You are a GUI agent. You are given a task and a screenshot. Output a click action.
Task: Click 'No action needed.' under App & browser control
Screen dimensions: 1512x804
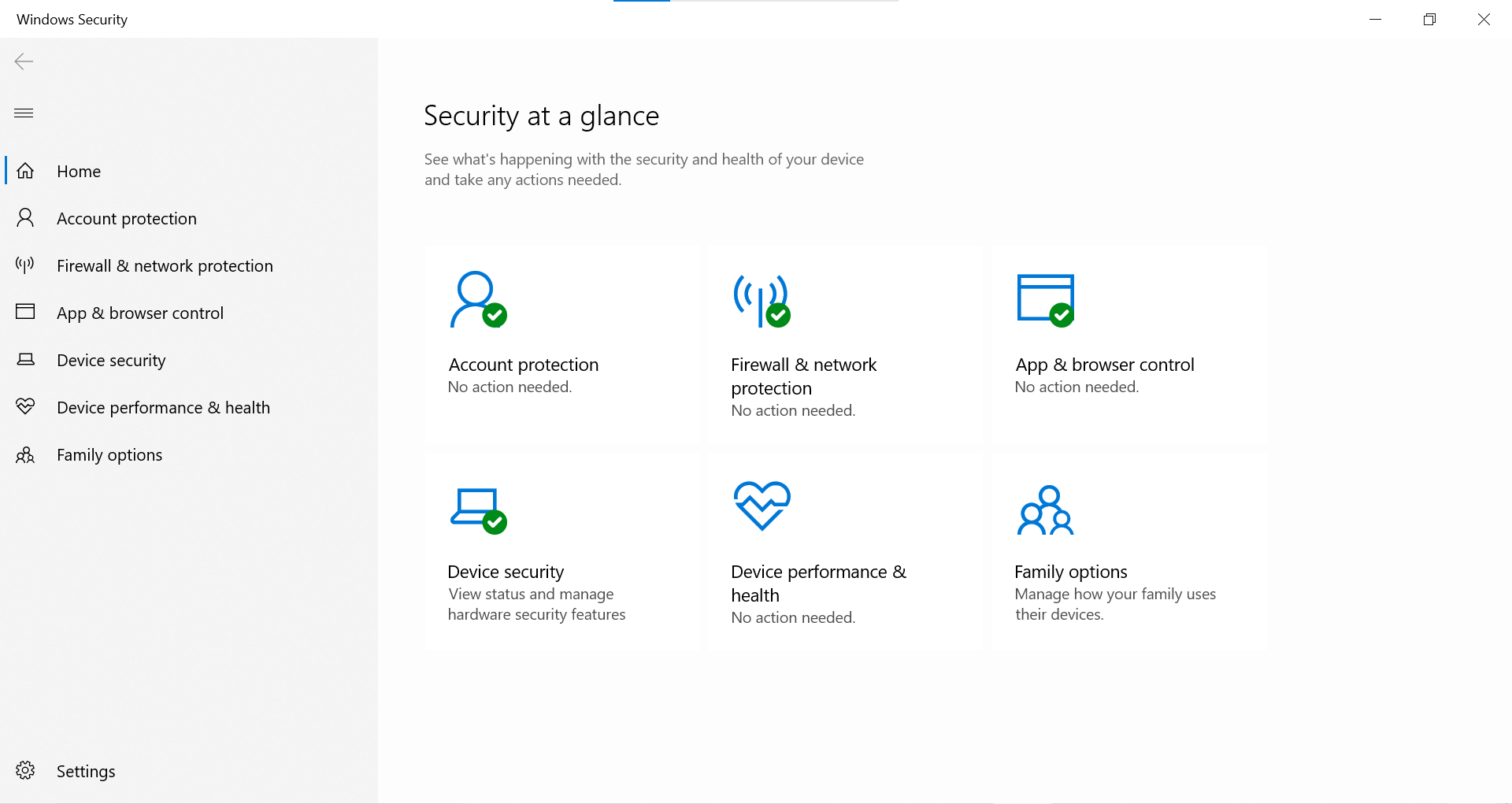click(1077, 387)
